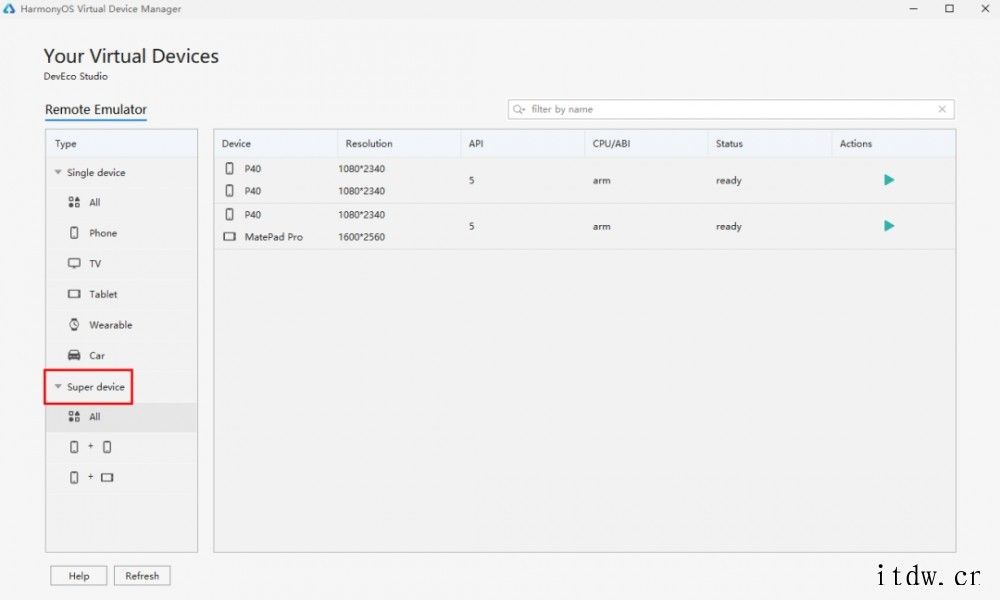Click the Help button
The width and height of the screenshot is (1000, 600).
point(79,576)
